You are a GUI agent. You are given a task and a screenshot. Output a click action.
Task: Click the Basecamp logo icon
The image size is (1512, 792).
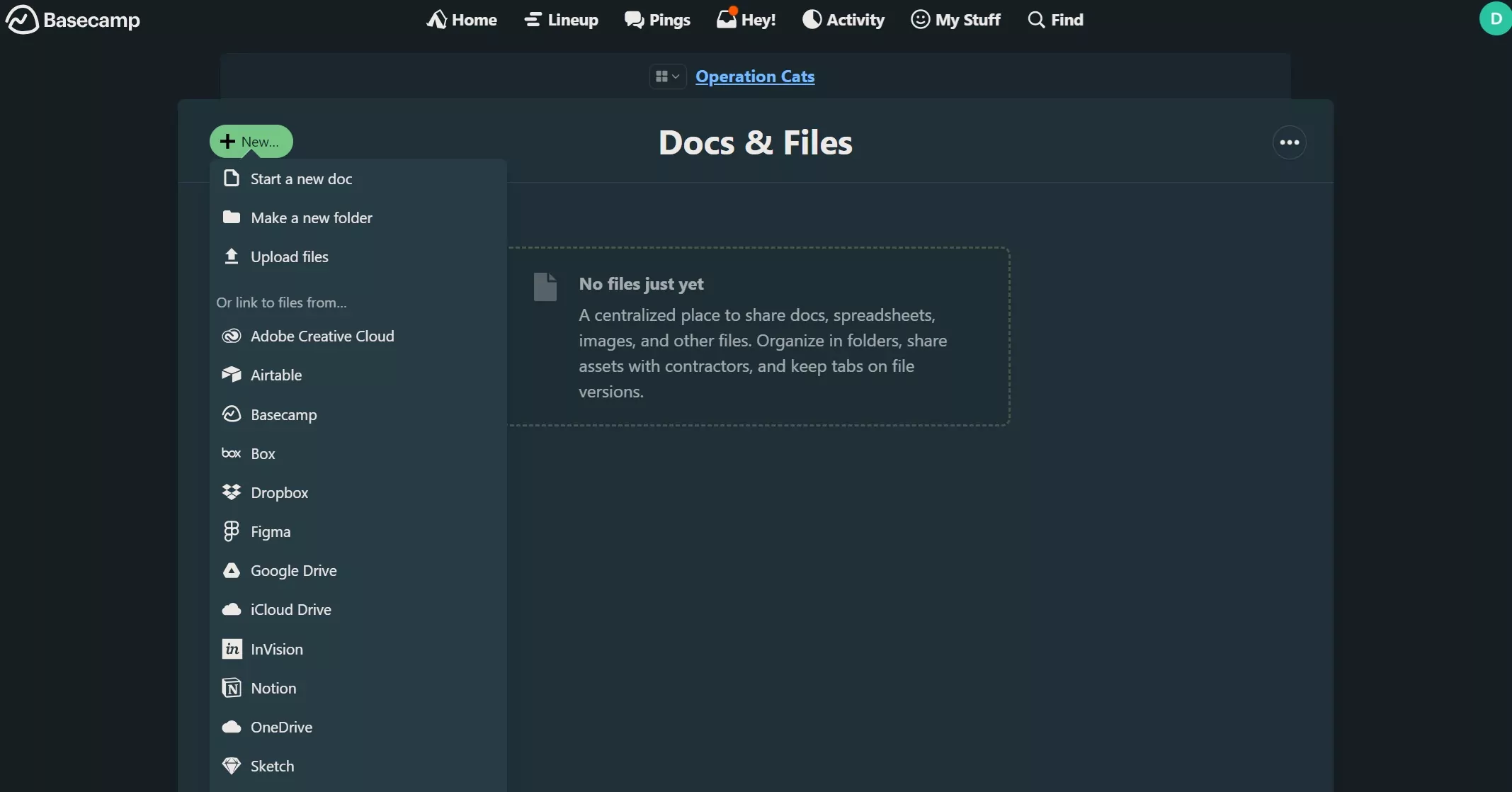pos(22,19)
